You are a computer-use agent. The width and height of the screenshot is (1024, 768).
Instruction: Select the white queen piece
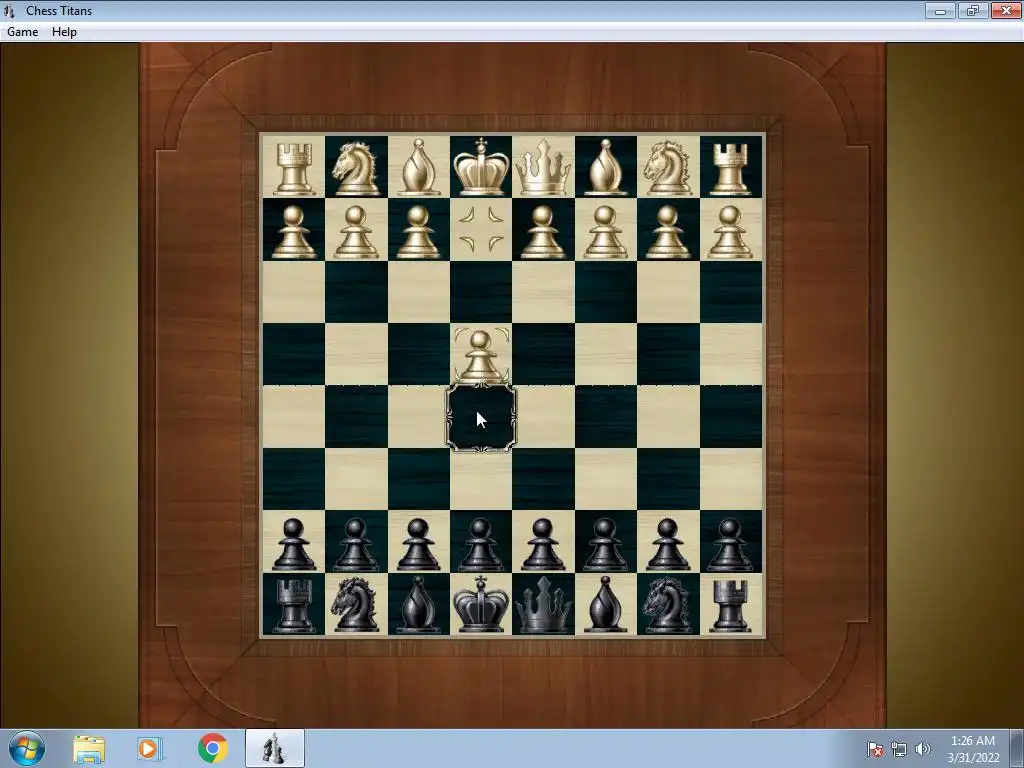tap(543, 168)
